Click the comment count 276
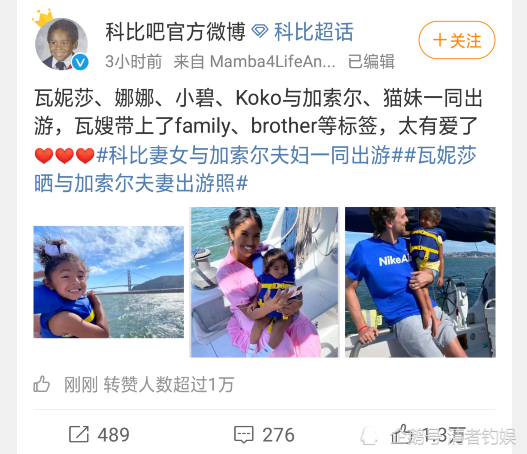 coord(278,435)
